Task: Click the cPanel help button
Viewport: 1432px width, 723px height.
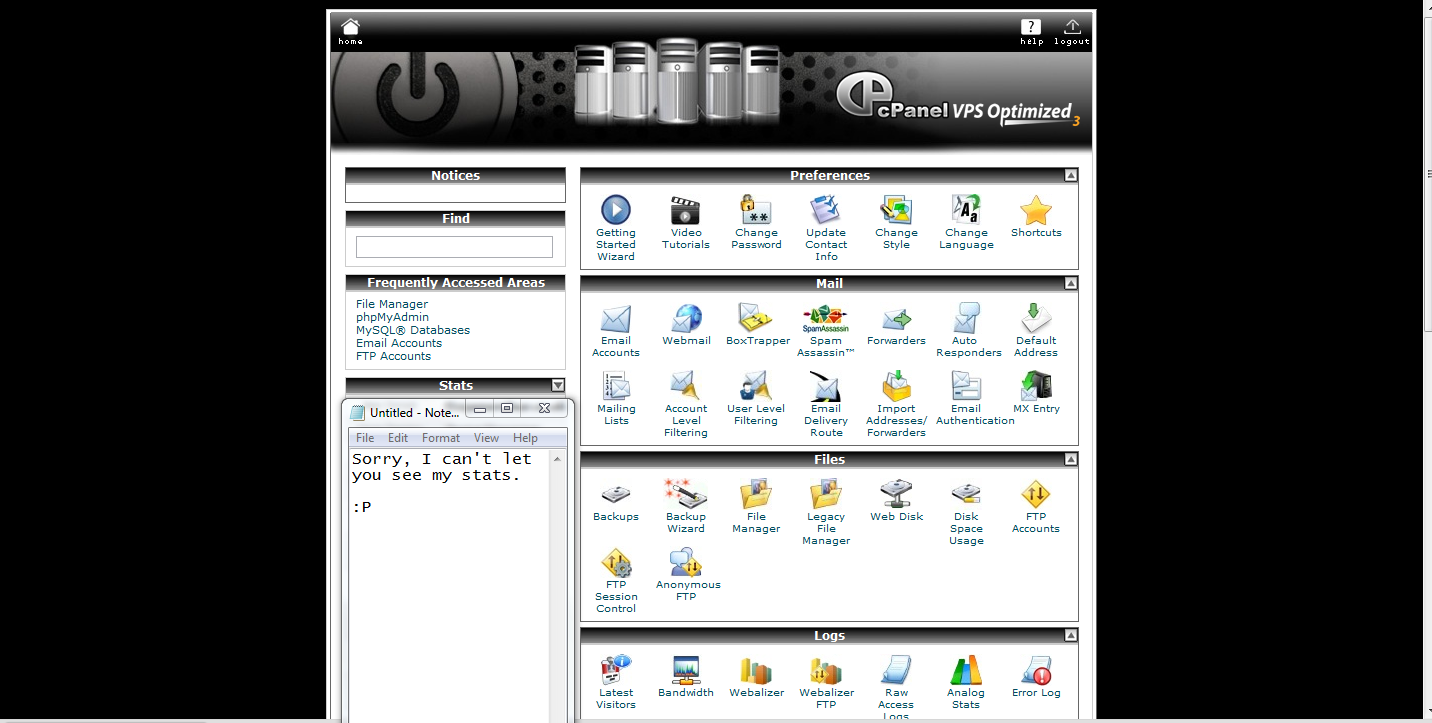Action: click(x=1029, y=27)
